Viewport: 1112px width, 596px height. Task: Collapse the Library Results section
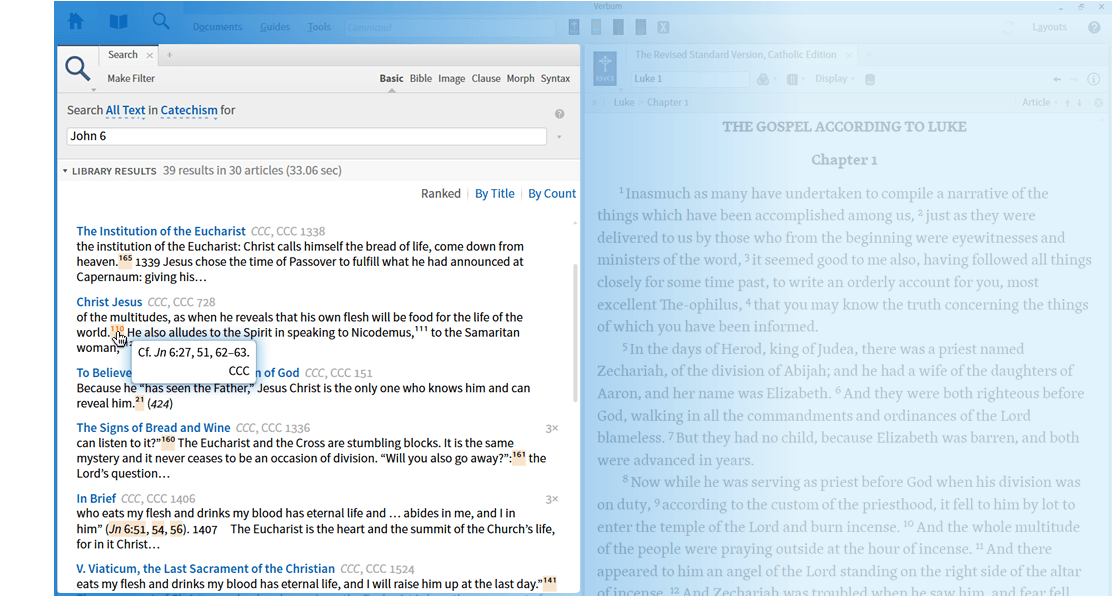coord(65,171)
